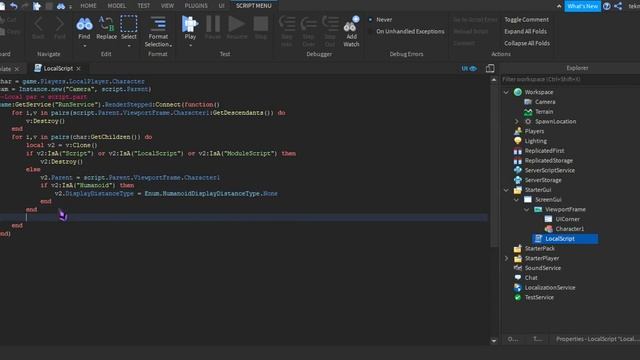The image size is (640, 360).
Task: Collapse the StarterGui node
Action: pyautogui.click(x=506, y=190)
